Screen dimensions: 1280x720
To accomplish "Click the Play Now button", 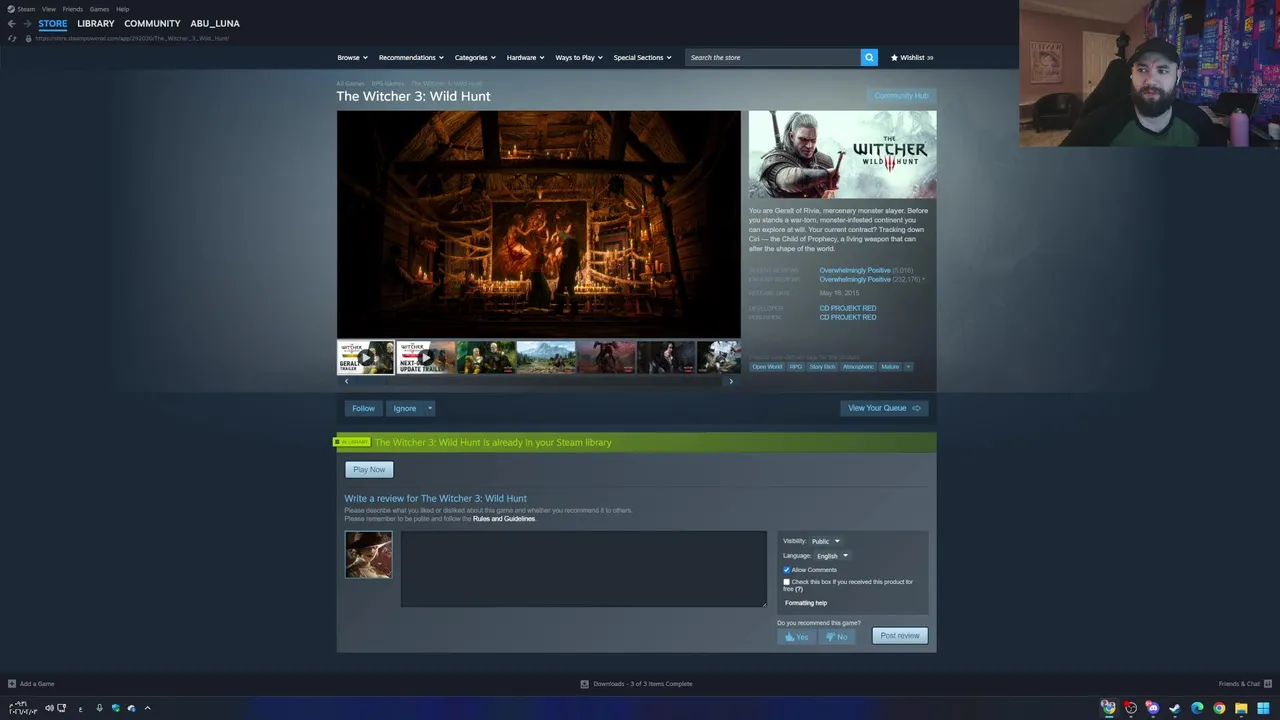I will pos(369,469).
